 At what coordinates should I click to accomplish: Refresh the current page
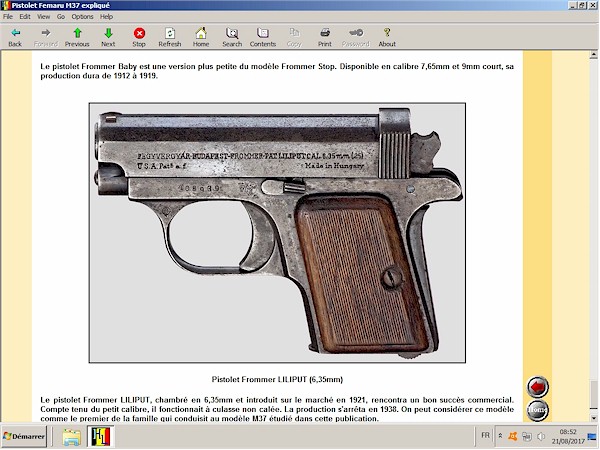pos(170,37)
